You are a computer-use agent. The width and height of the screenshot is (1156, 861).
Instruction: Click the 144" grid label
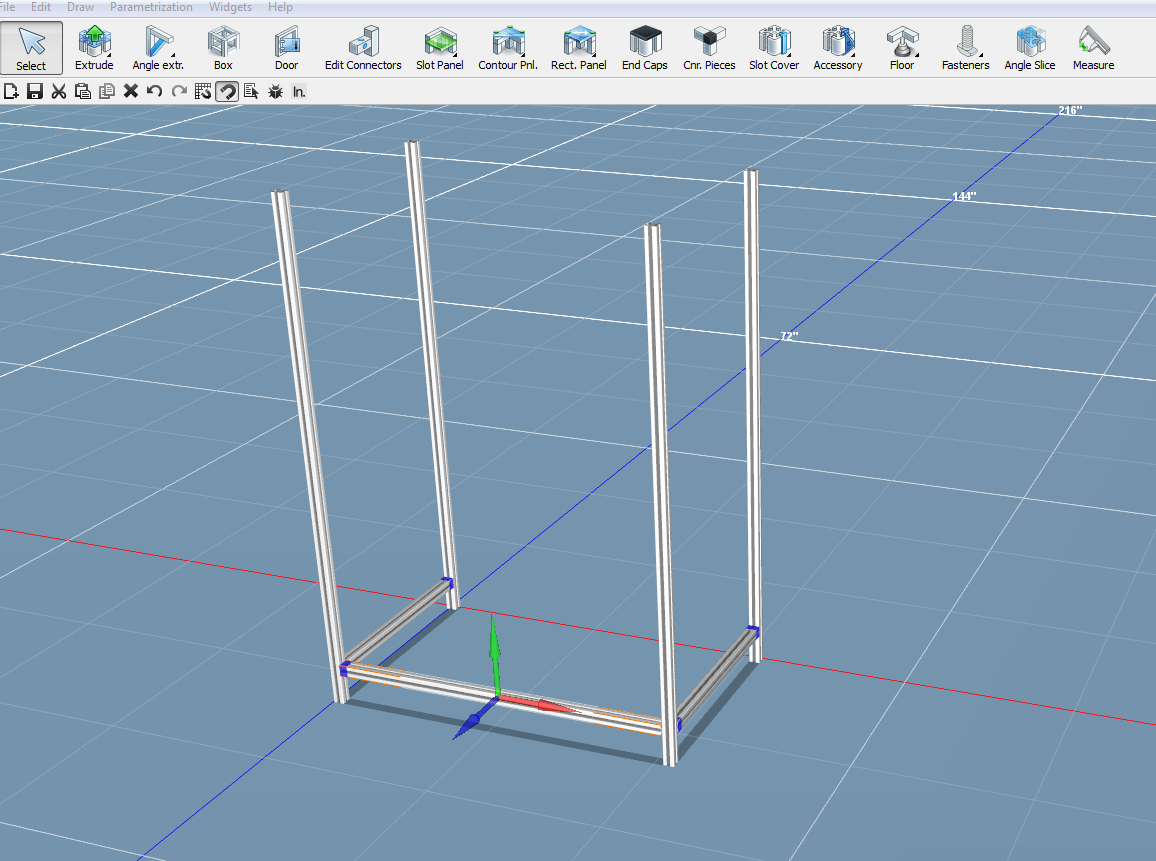point(964,196)
